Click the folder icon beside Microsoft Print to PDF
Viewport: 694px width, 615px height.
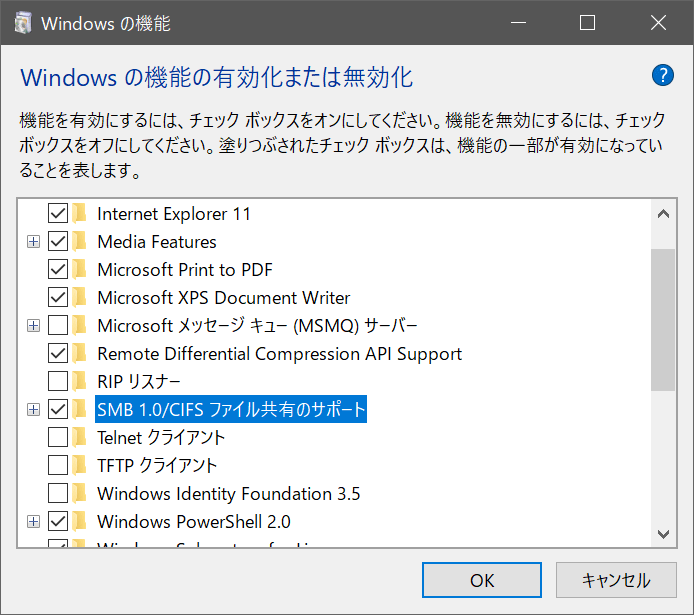click(80, 269)
